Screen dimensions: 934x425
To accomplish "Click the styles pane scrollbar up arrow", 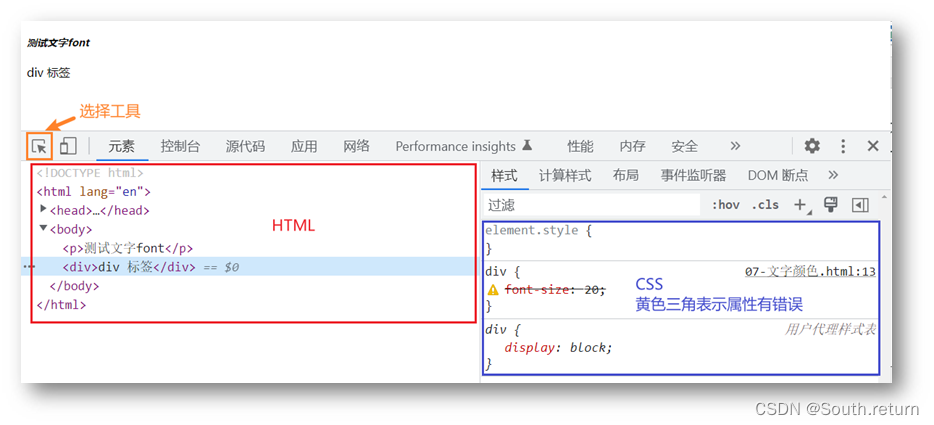I will pos(884,197).
